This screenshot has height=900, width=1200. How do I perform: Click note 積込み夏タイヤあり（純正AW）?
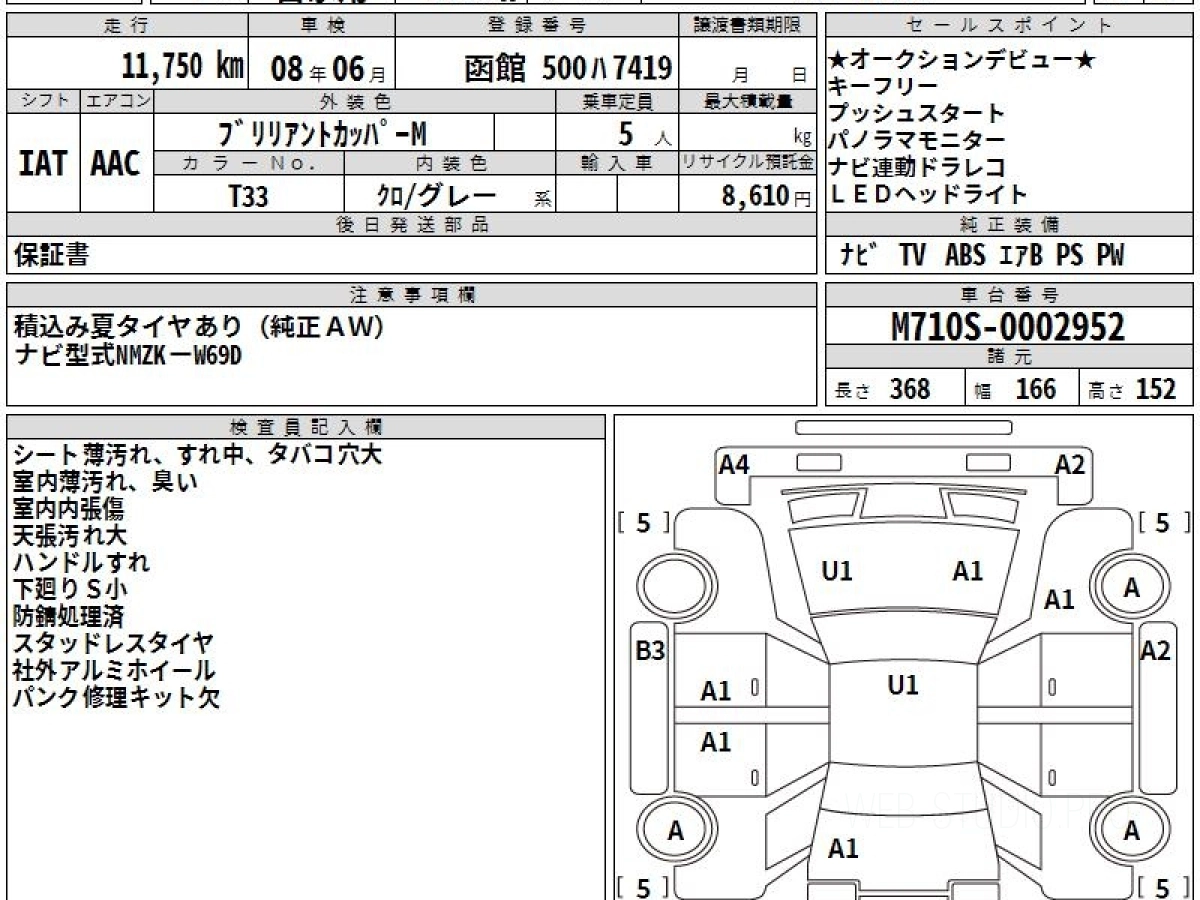[x=199, y=327]
